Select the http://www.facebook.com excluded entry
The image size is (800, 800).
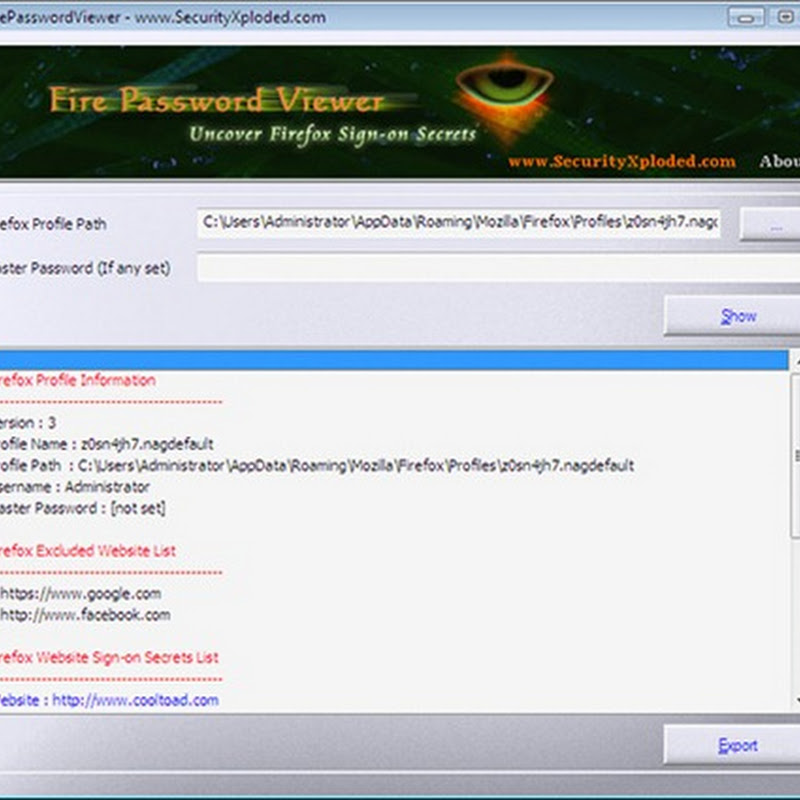pos(85,615)
